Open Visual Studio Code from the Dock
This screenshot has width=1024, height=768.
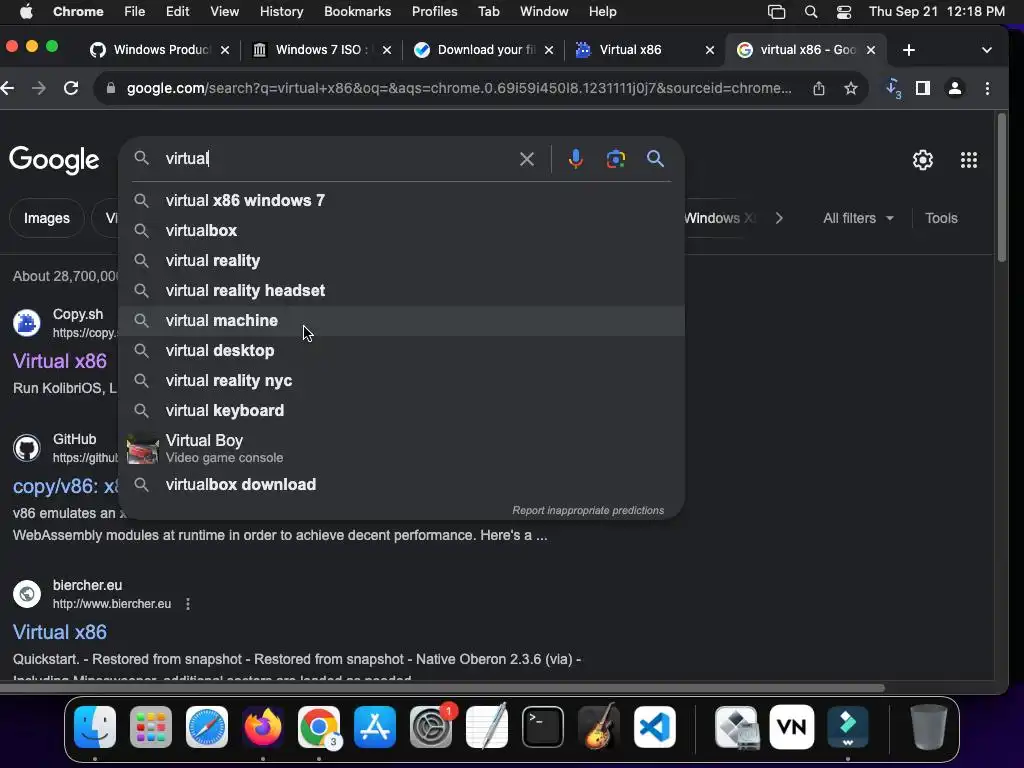(654, 726)
